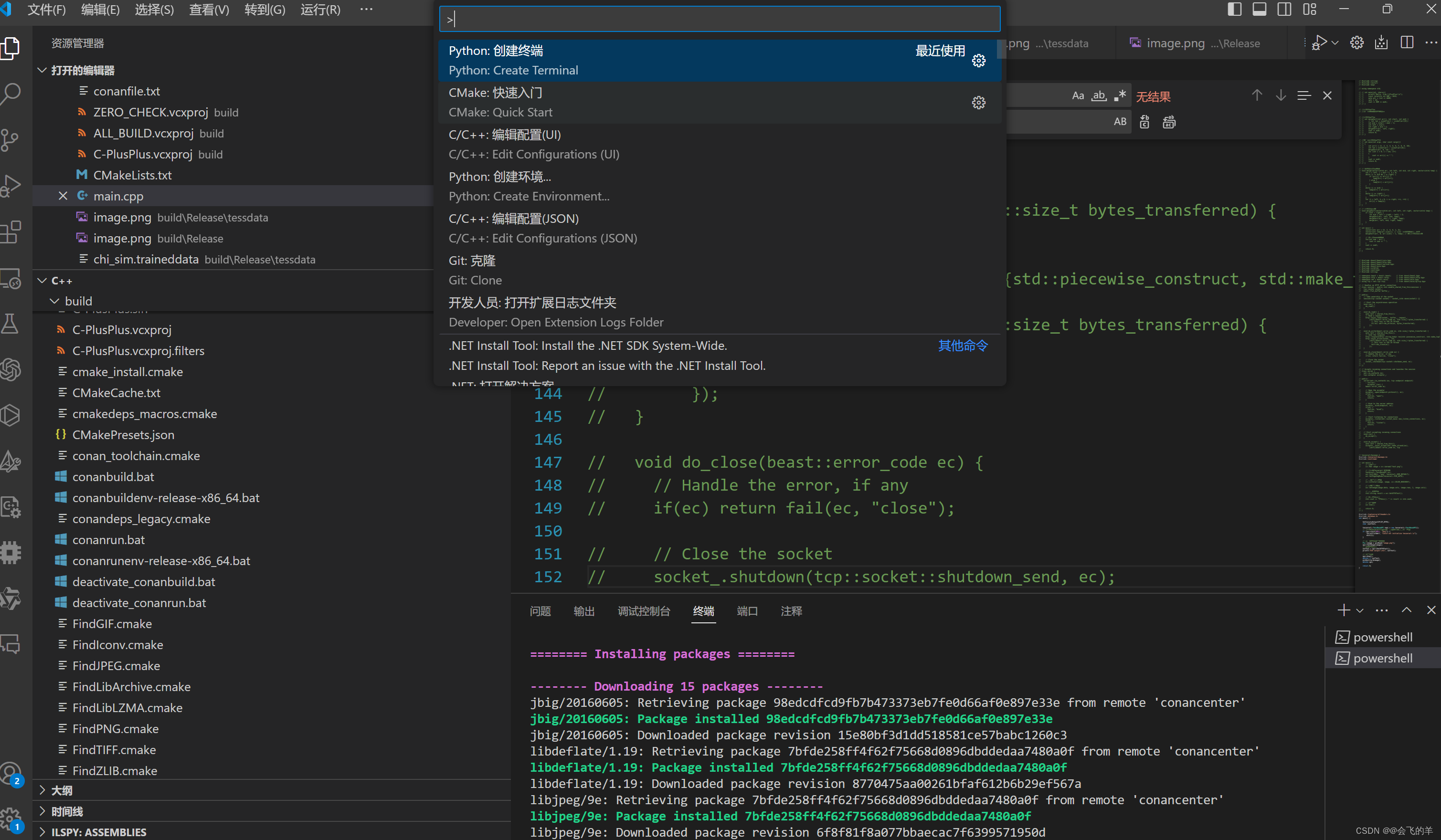Toggle Use Regular Expression in find
This screenshot has width=1441, height=840.
(1120, 96)
